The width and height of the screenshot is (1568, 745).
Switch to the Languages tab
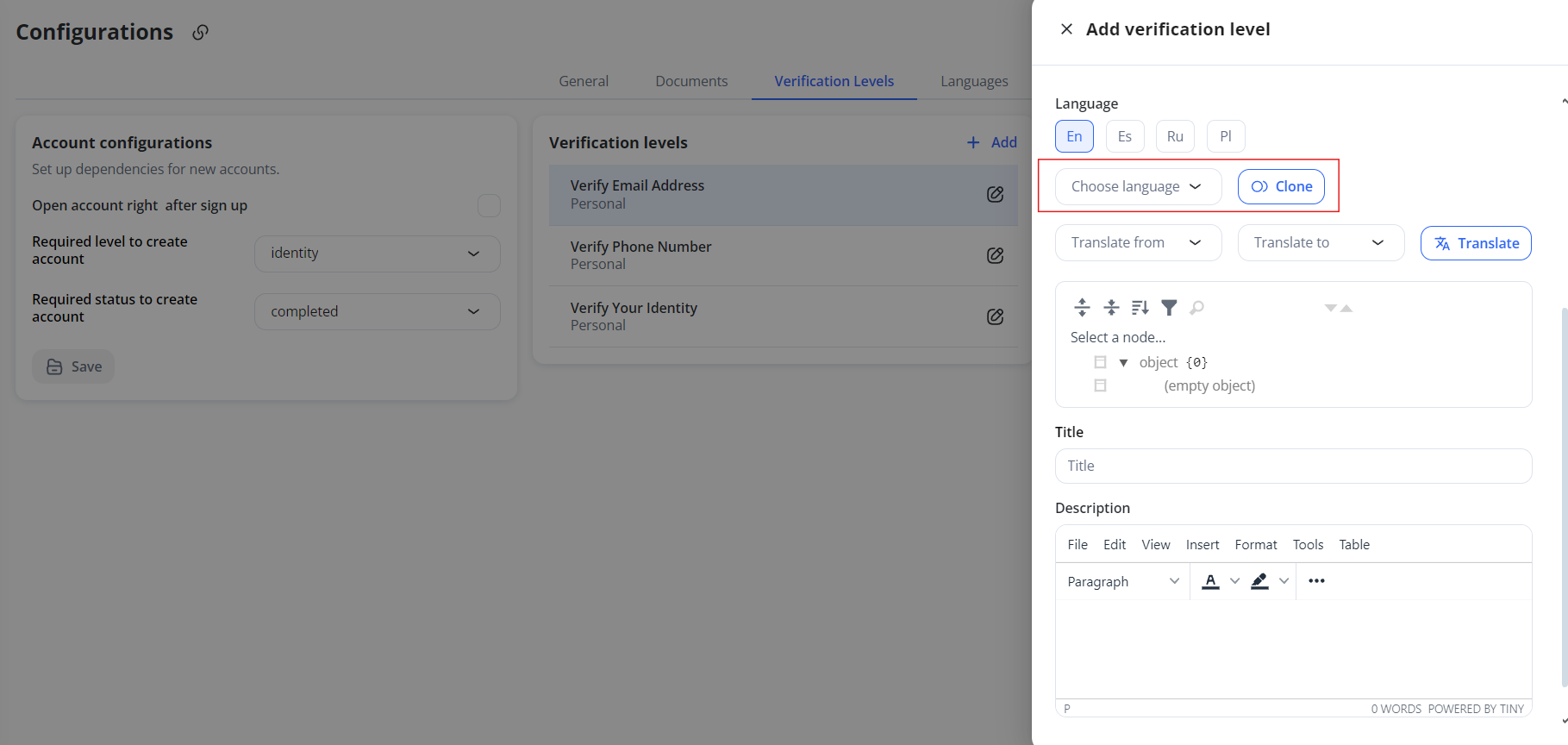(974, 81)
